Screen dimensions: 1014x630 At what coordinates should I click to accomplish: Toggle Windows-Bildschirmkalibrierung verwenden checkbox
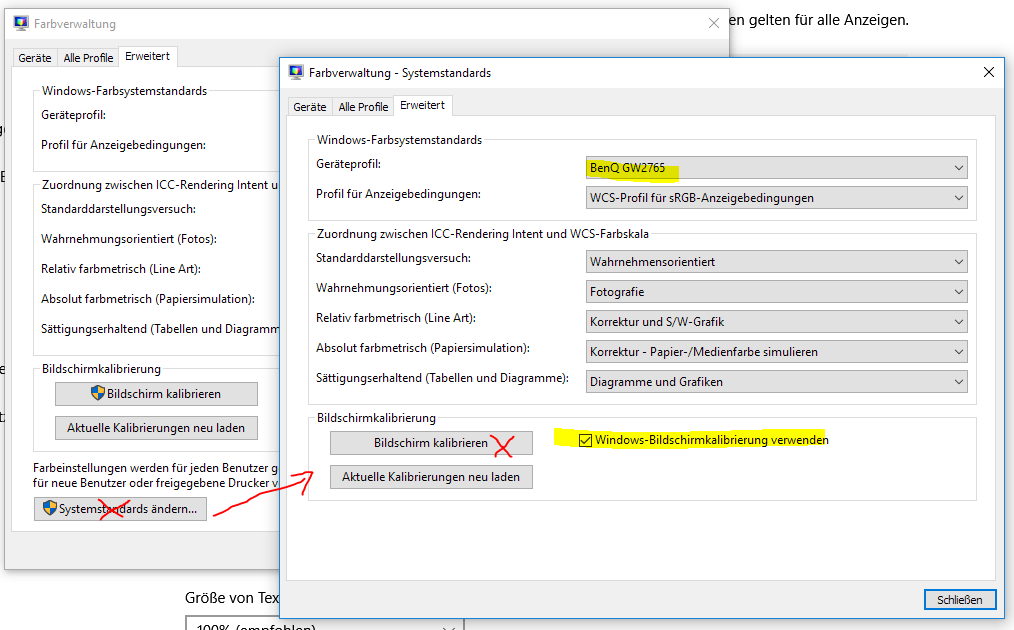click(x=586, y=440)
